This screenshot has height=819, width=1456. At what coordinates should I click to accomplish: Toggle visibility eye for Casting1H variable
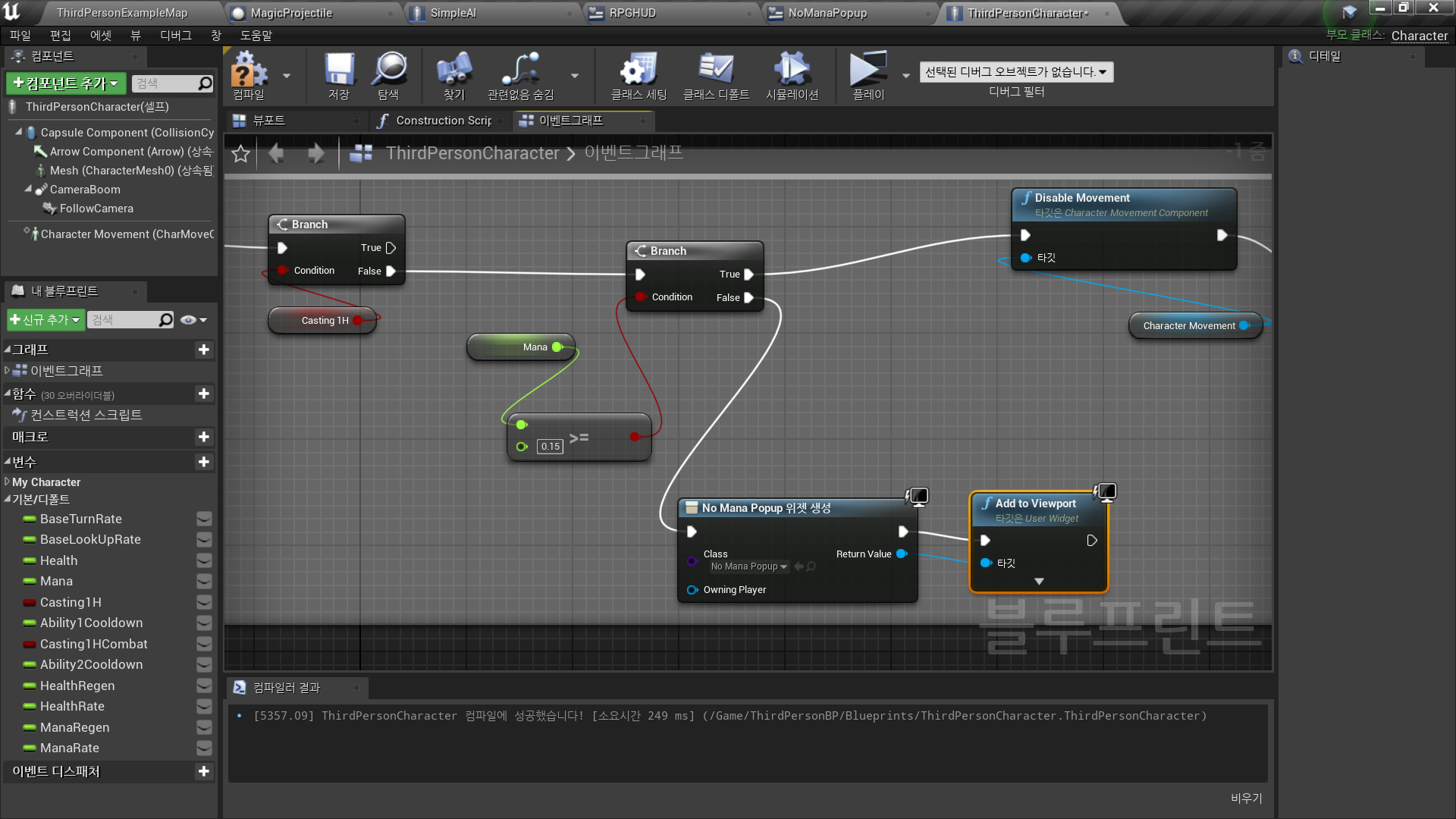204,603
